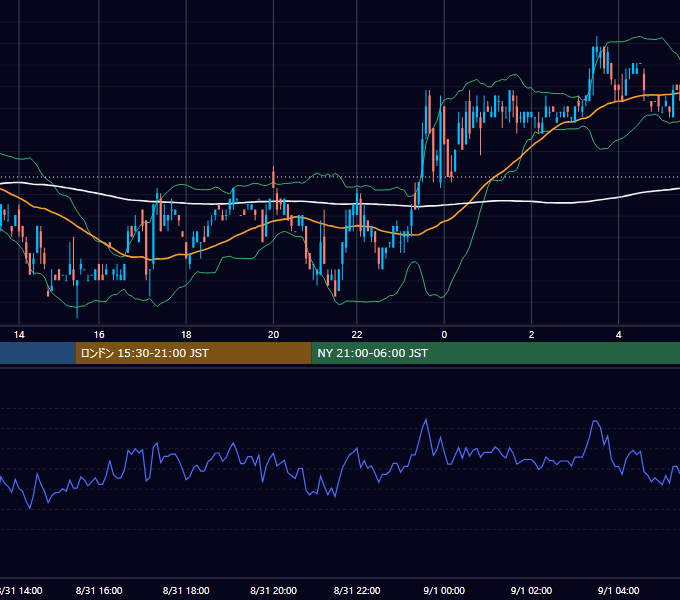
Task: Click the 8/31 22:00 date label
Action: click(x=357, y=590)
